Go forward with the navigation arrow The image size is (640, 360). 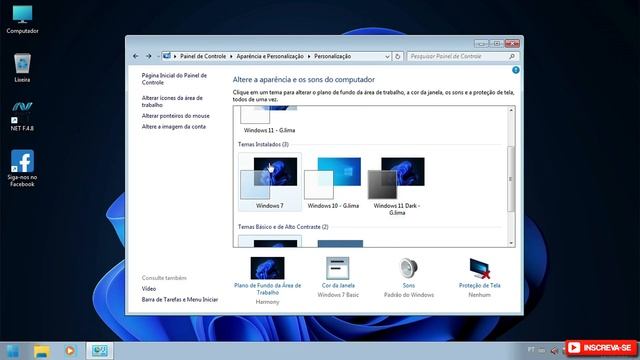coord(149,56)
